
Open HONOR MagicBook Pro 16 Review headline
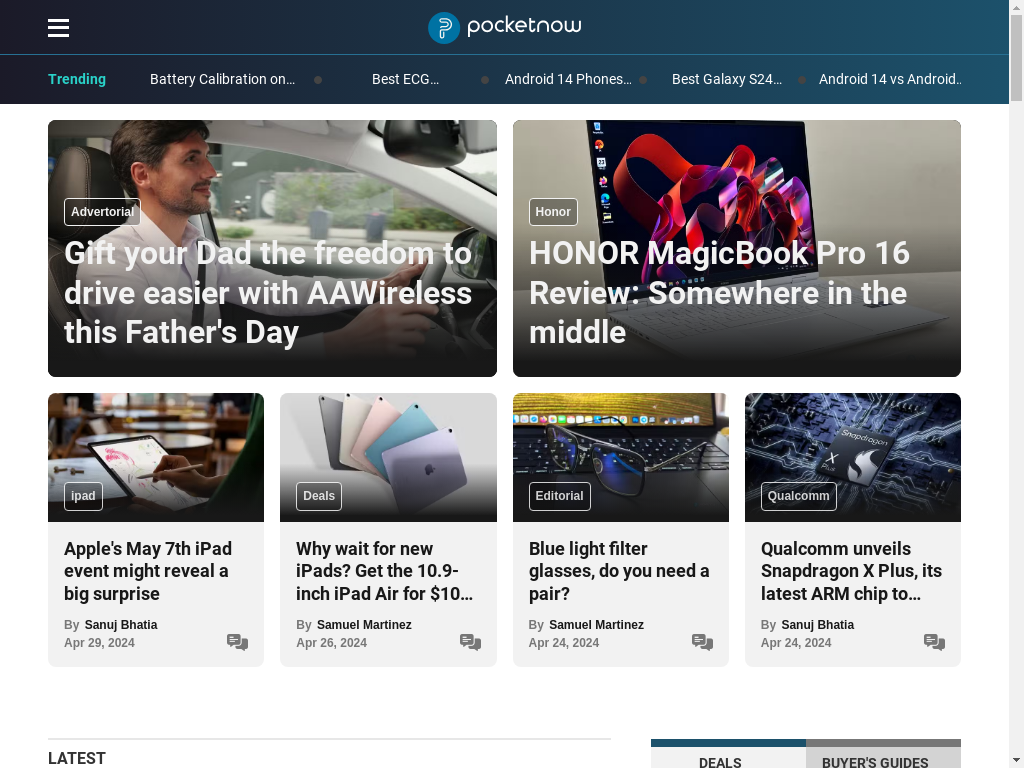[x=719, y=293]
